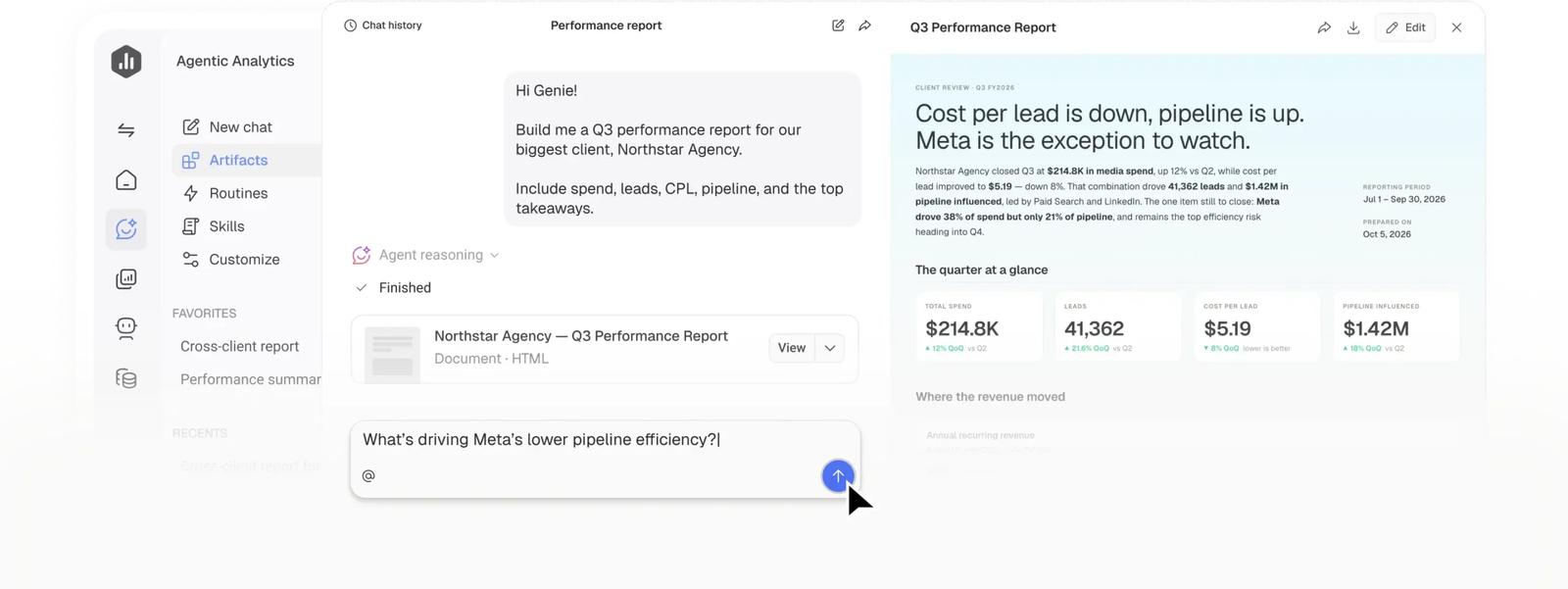The image size is (1568, 589).
Task: Expand Agent reasoning chevron
Action: (494, 256)
